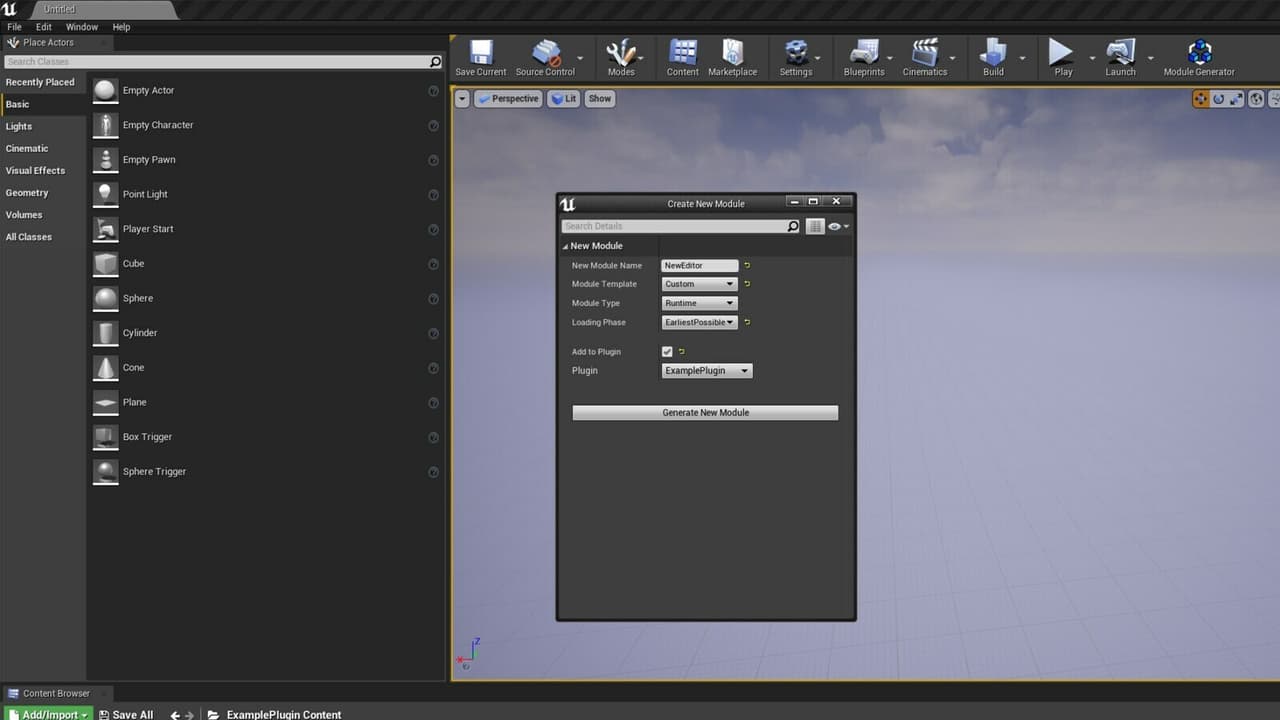1280x720 pixels.
Task: Click the Point Light bulb icon
Action: (x=105, y=195)
